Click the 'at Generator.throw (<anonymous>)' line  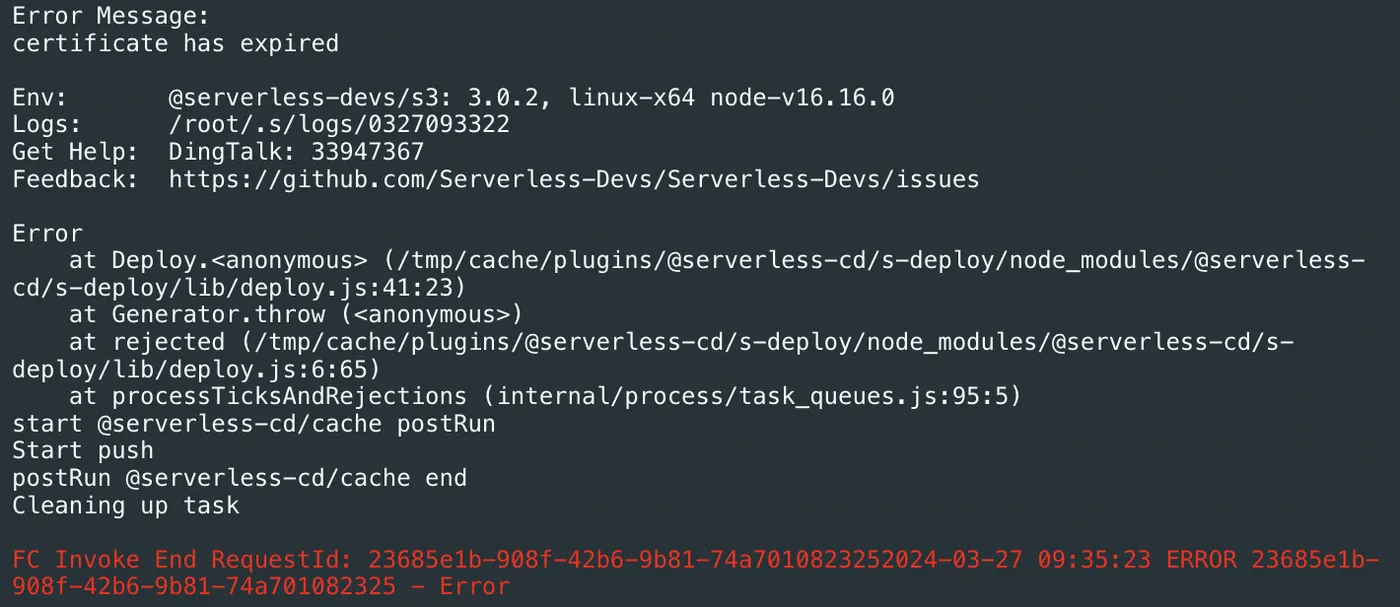(296, 315)
